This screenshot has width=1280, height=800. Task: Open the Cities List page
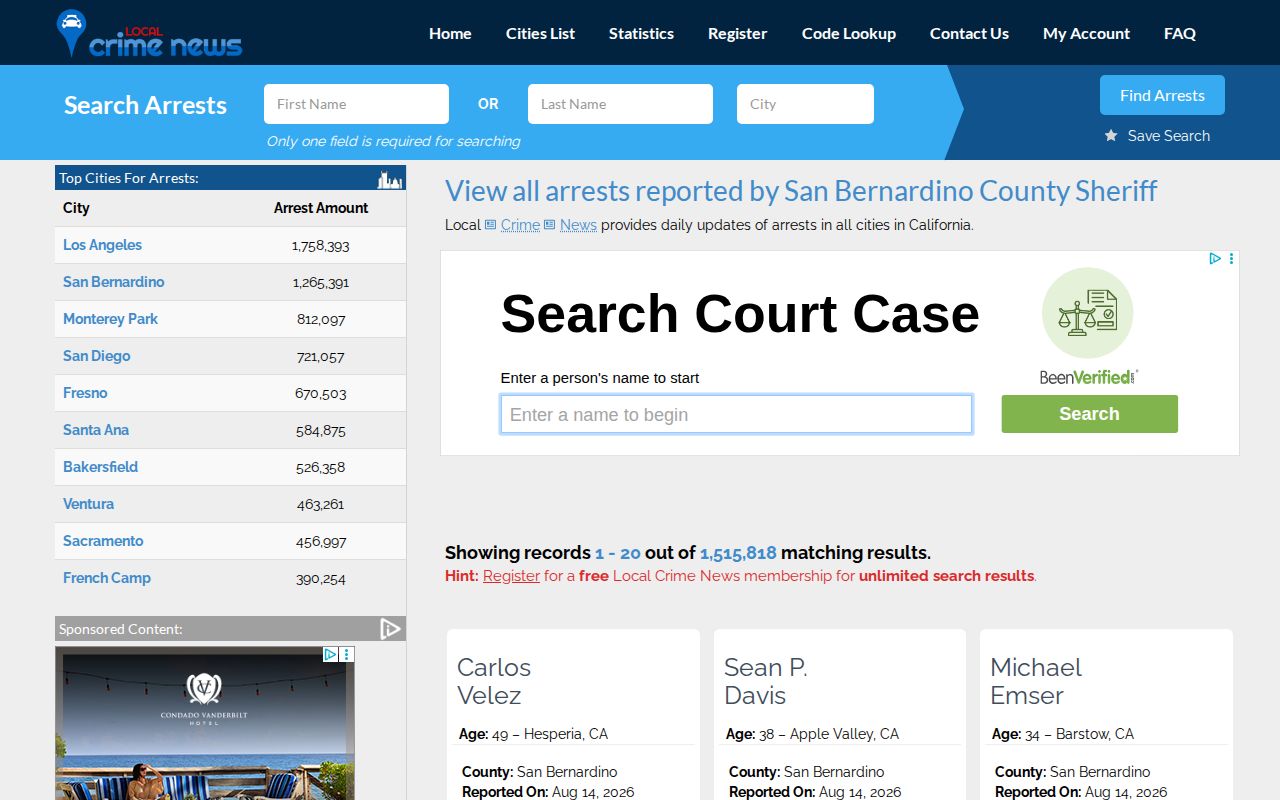click(x=540, y=33)
